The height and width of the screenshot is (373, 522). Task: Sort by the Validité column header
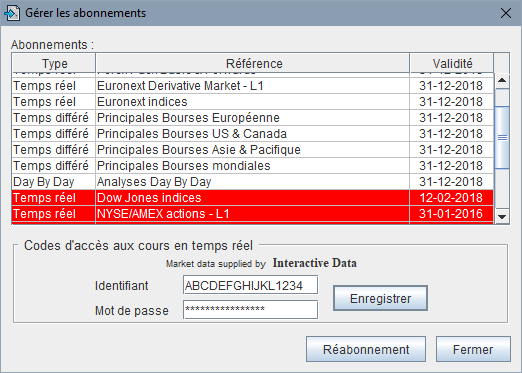452,63
